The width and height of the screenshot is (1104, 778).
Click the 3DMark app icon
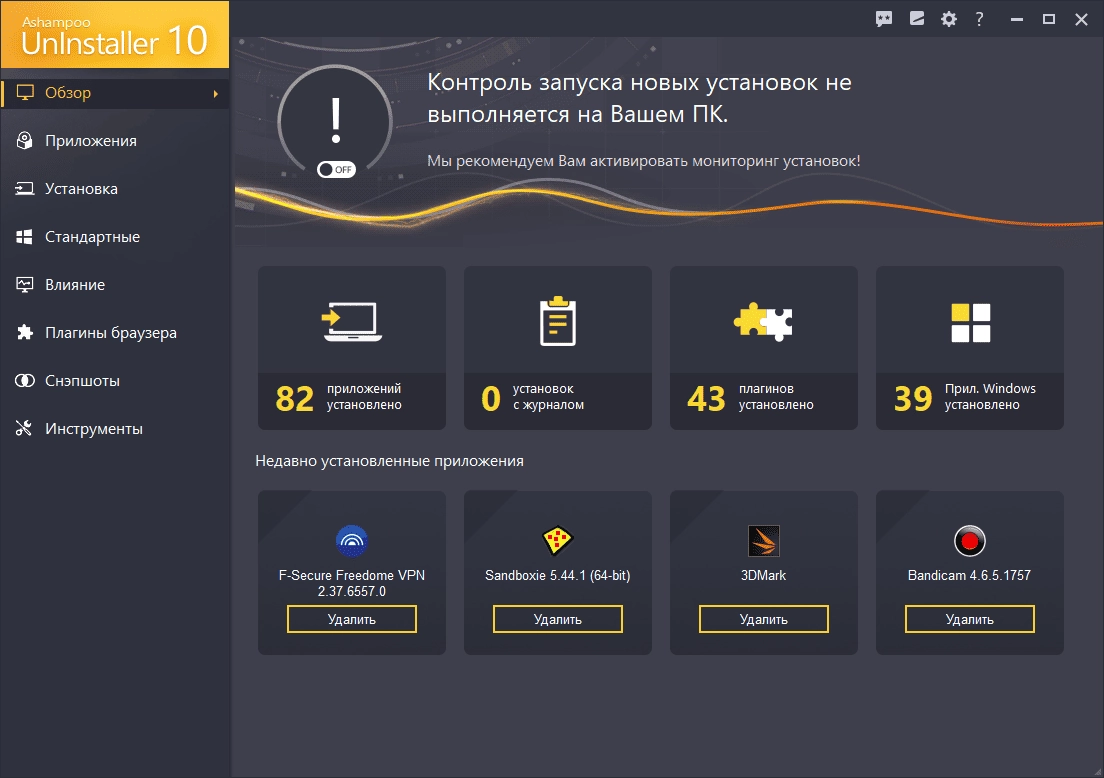point(763,541)
